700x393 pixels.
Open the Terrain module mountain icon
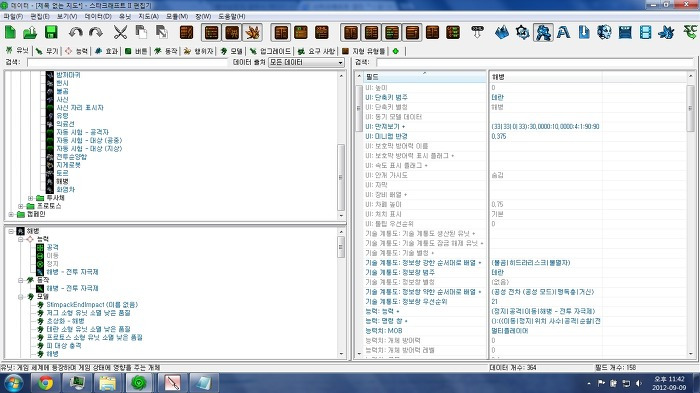502,33
